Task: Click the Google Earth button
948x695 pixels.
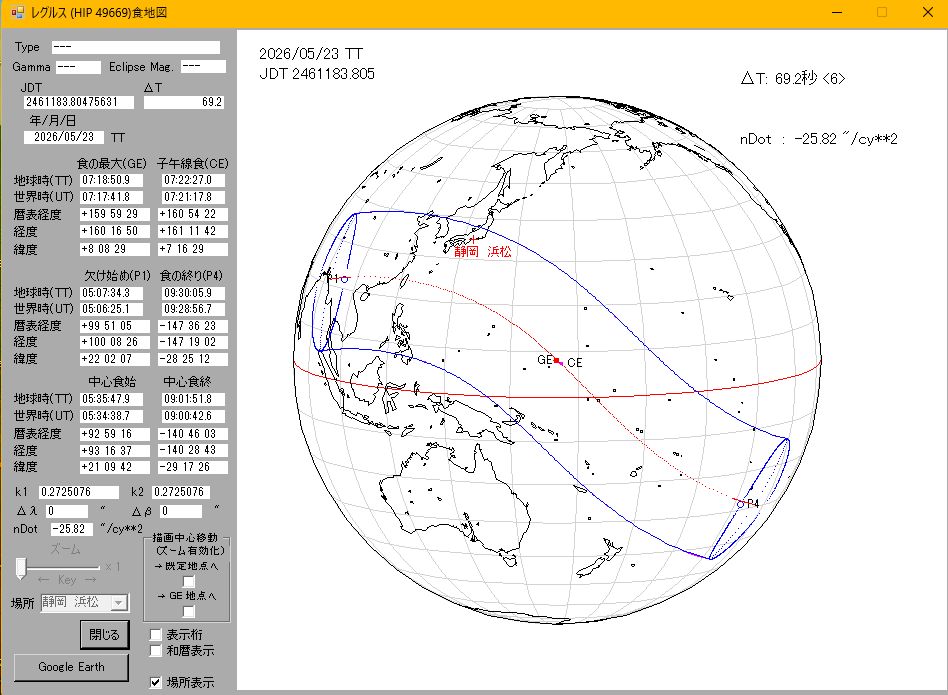Action: click(x=71, y=667)
